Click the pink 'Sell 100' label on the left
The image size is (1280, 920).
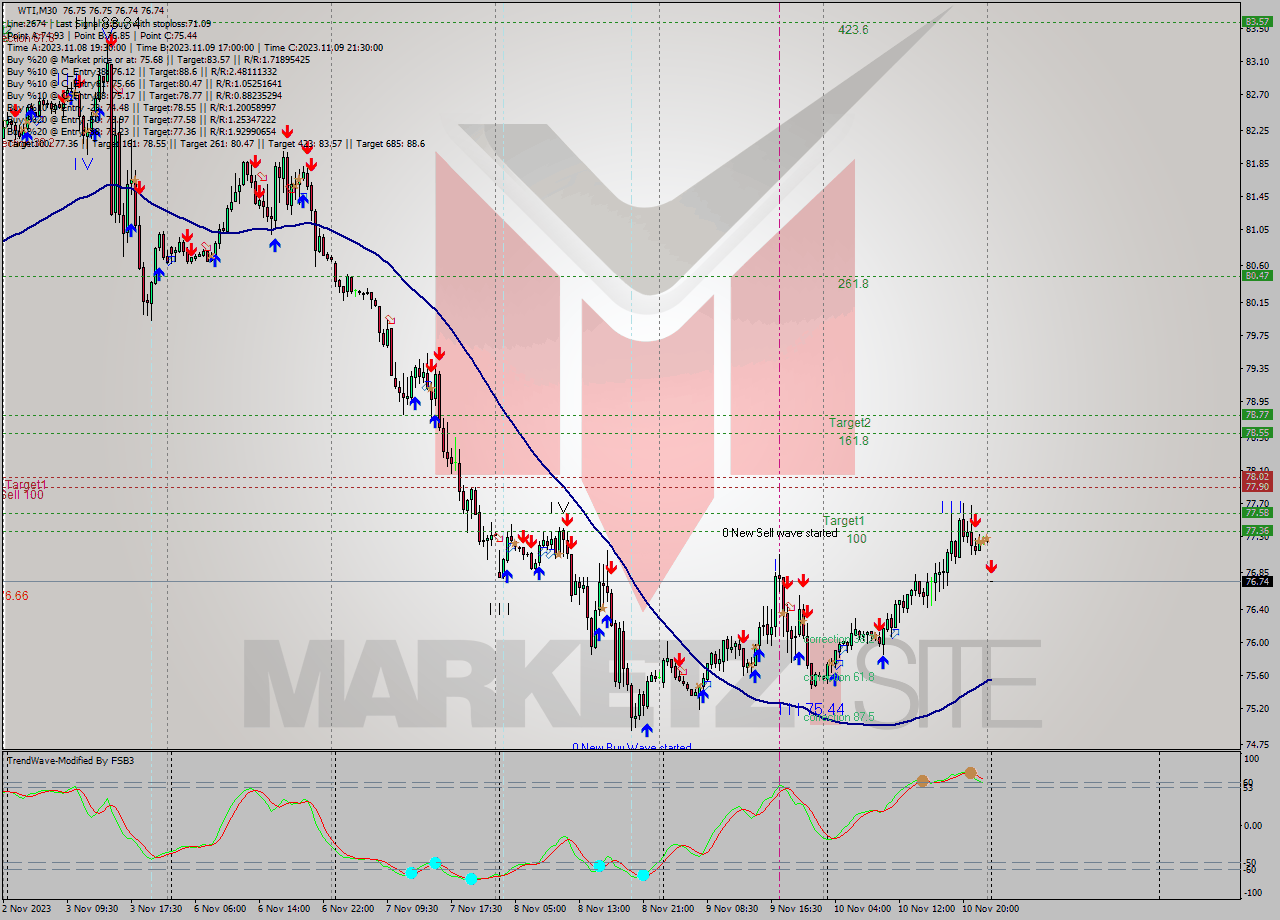point(22,495)
